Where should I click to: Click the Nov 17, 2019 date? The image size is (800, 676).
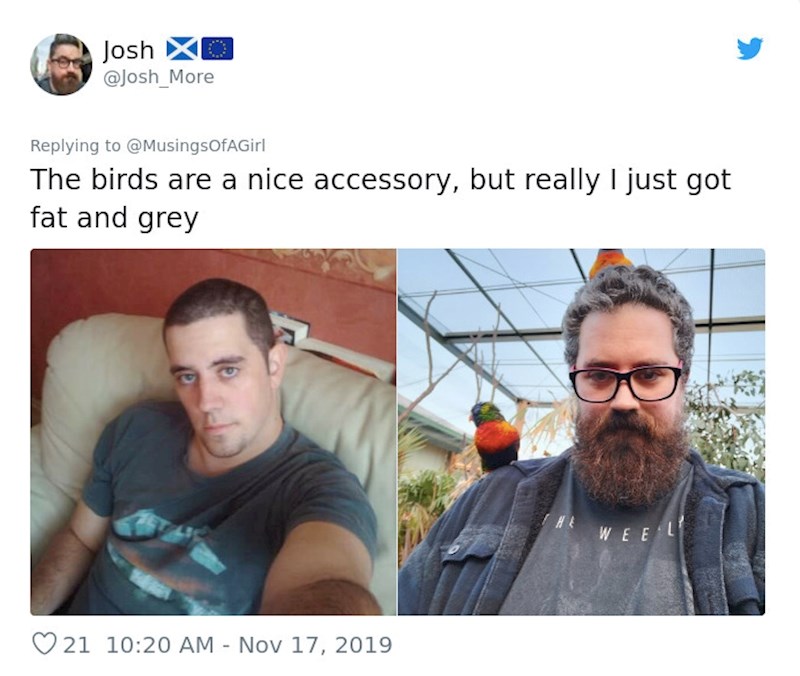pos(315,644)
